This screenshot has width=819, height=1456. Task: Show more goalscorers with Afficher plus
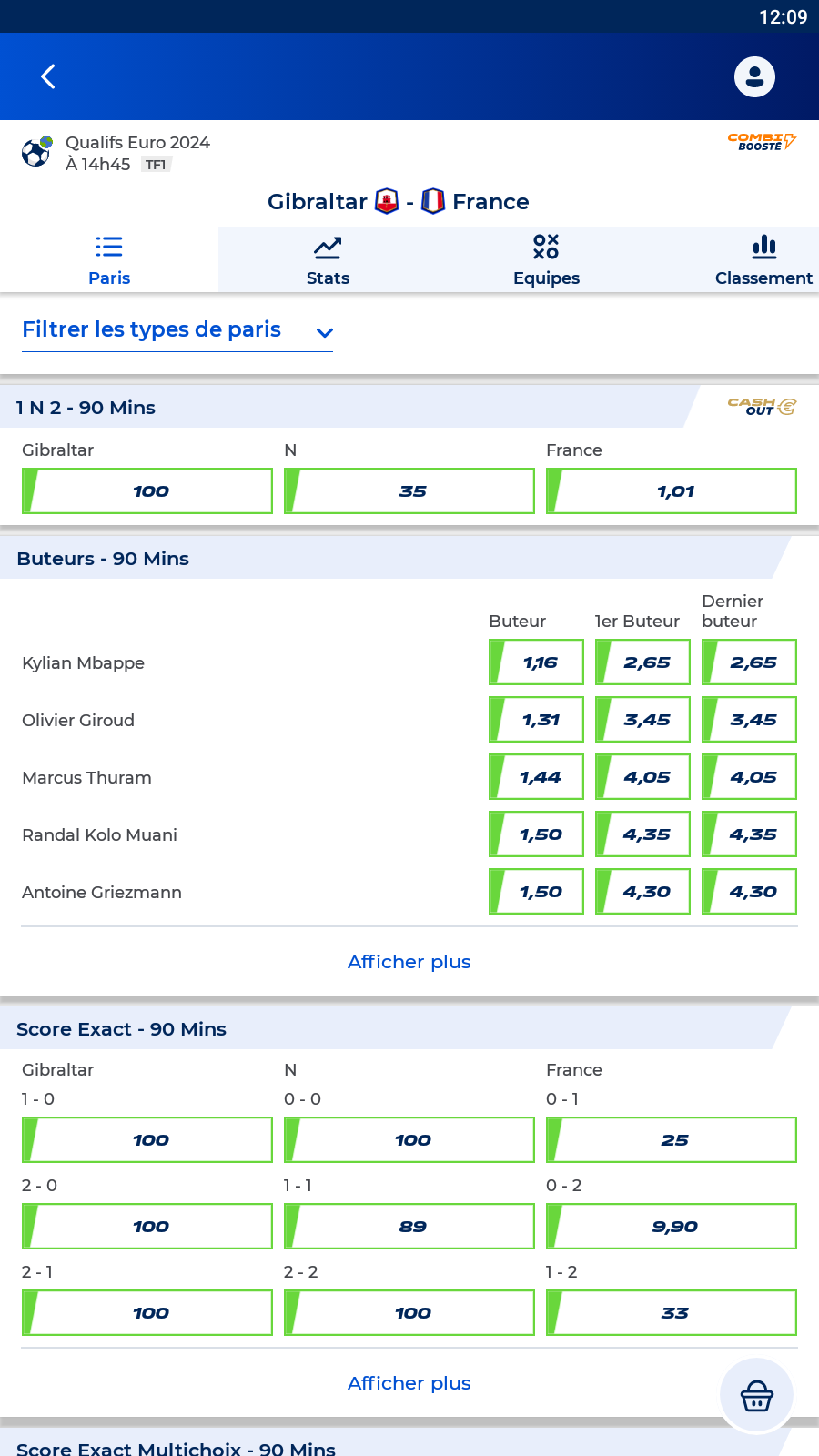409,962
